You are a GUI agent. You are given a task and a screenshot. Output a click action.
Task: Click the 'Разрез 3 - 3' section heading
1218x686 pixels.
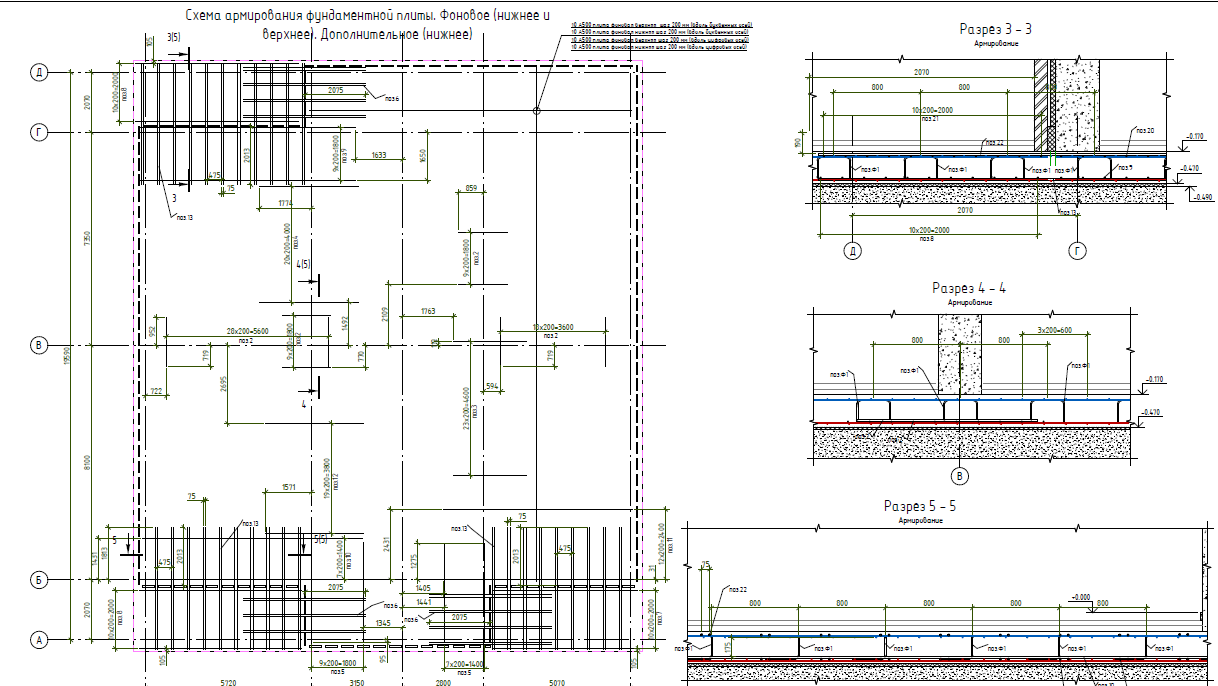click(x=995, y=28)
